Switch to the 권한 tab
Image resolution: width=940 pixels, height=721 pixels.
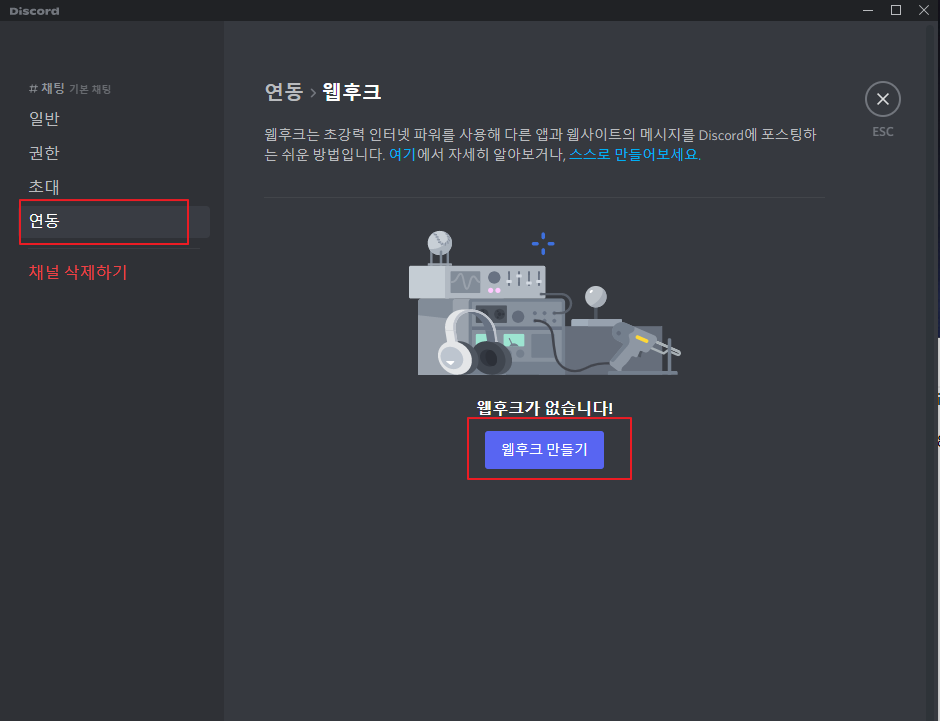[114, 153]
